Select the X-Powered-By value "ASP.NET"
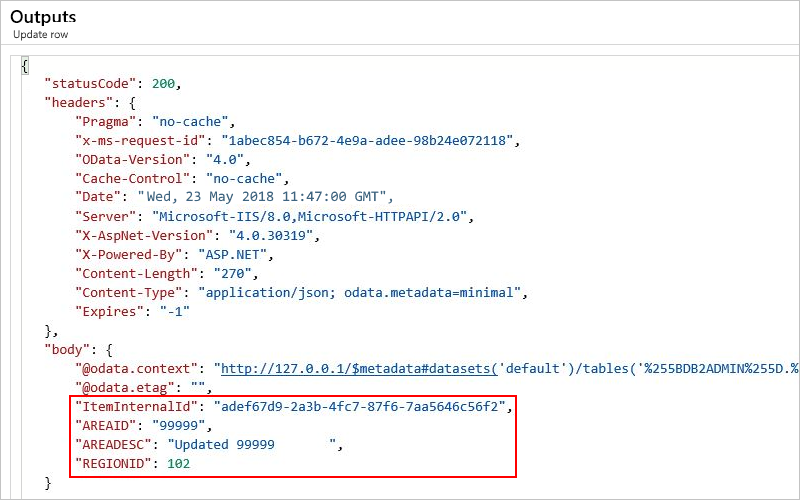The image size is (800, 500). (233, 255)
